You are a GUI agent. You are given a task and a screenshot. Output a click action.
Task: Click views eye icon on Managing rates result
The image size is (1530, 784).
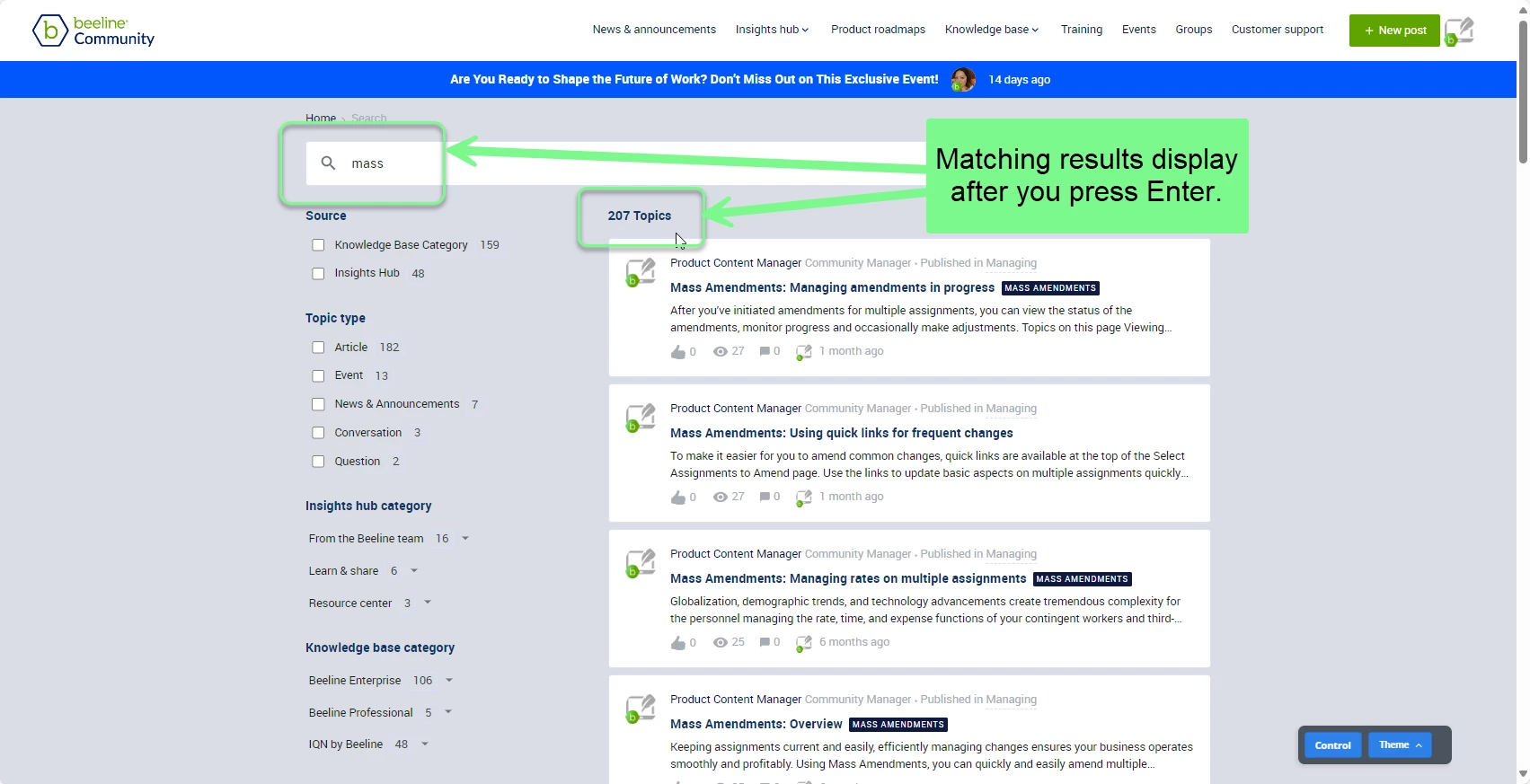pyautogui.click(x=721, y=643)
